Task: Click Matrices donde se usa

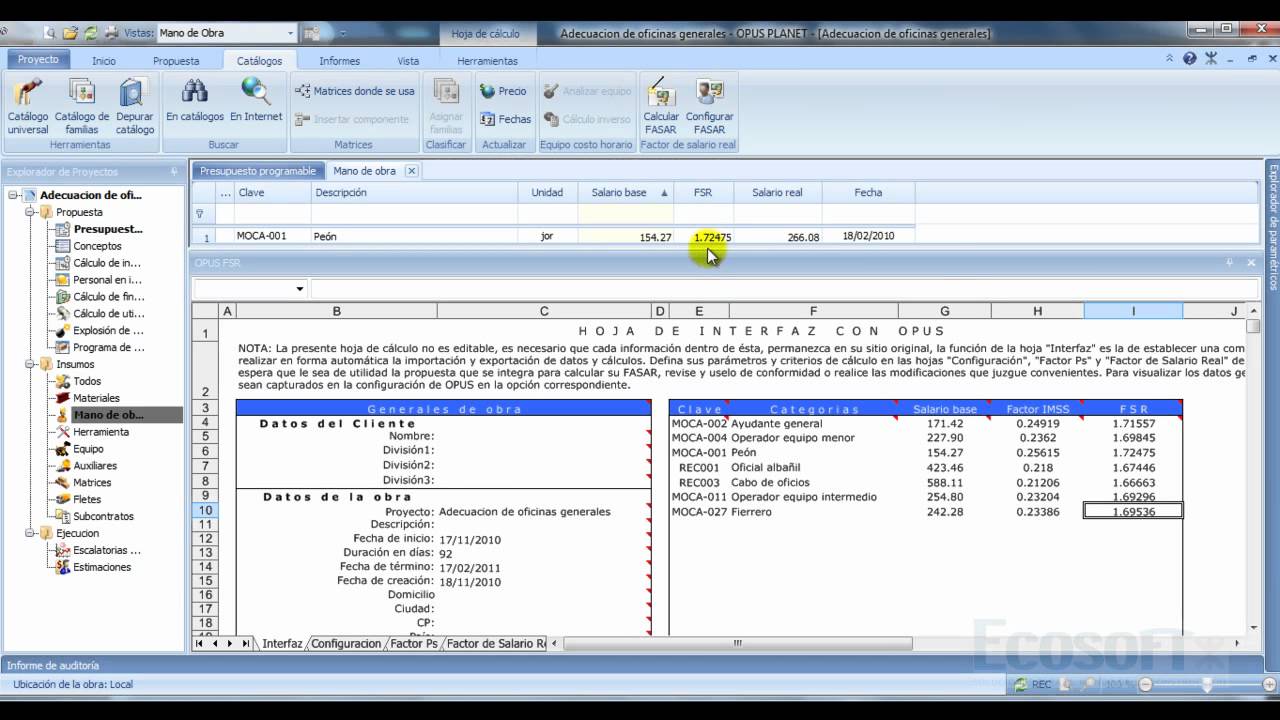Action: [355, 91]
